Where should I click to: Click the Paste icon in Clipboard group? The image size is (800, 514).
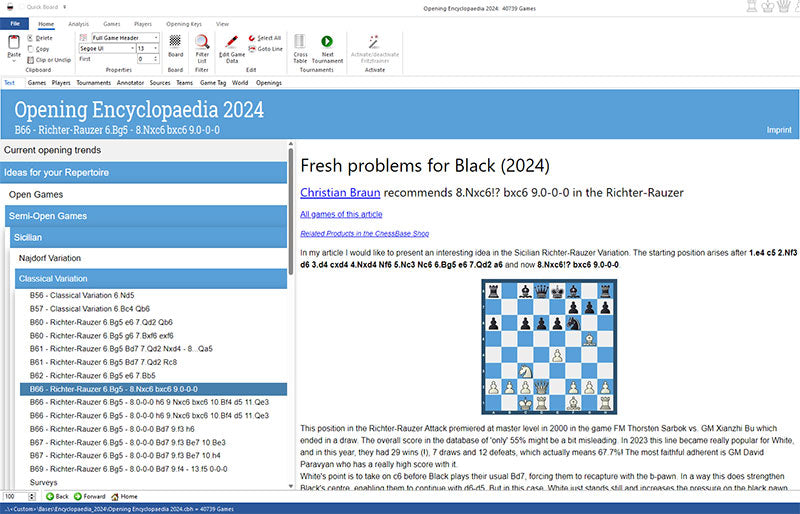coord(13,45)
